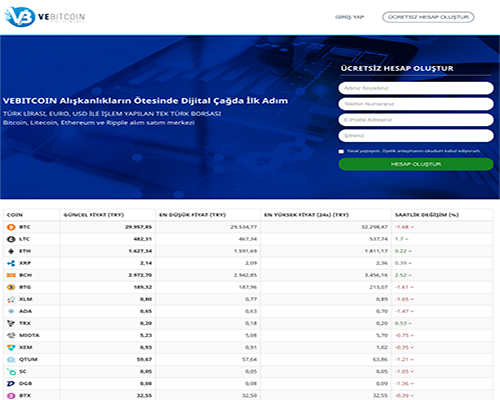Click the TRX coin icon
Image resolution: width=500 pixels, height=400 pixels.
pyautogui.click(x=11, y=323)
